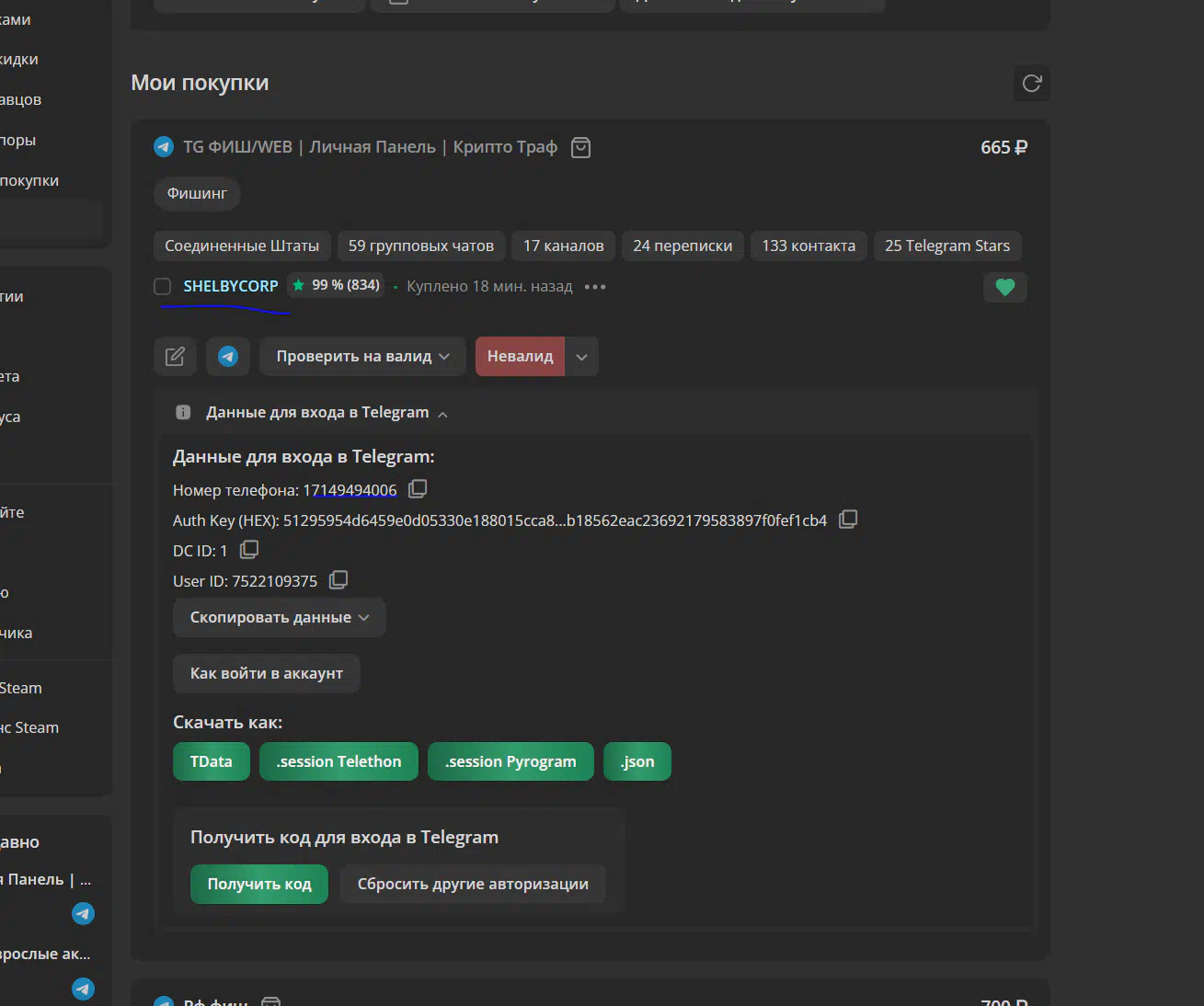Image resolution: width=1204 pixels, height=1006 pixels.
Task: Click the Мои покупки heading
Action: [x=200, y=83]
